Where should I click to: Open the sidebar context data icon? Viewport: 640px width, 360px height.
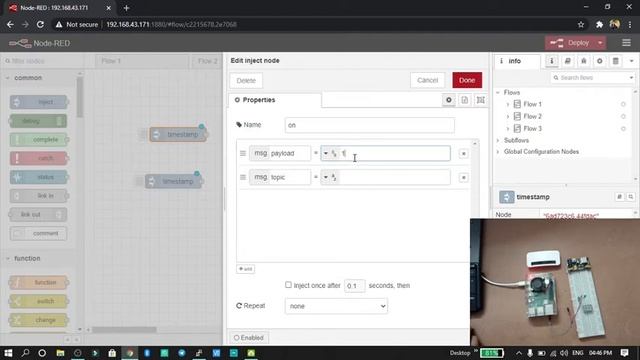click(616, 61)
